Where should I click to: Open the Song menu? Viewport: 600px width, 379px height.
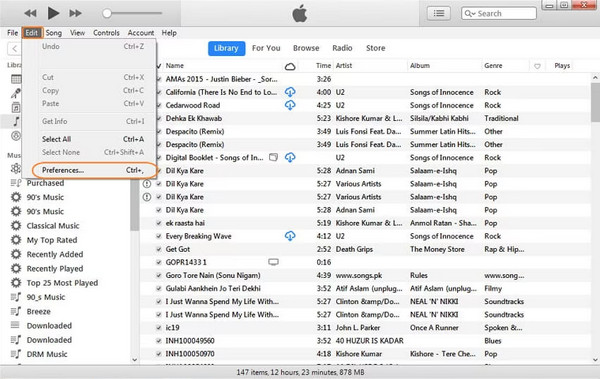click(x=54, y=33)
